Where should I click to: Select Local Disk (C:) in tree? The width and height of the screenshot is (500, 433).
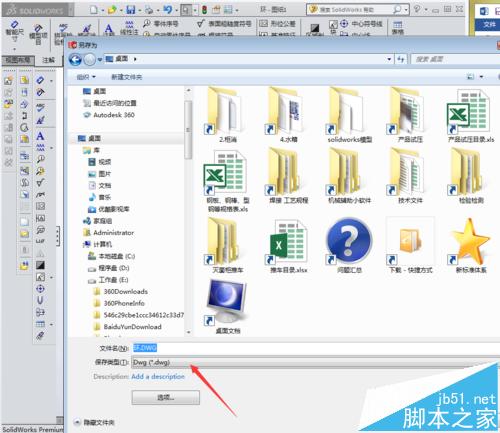pyautogui.click(x=111, y=256)
